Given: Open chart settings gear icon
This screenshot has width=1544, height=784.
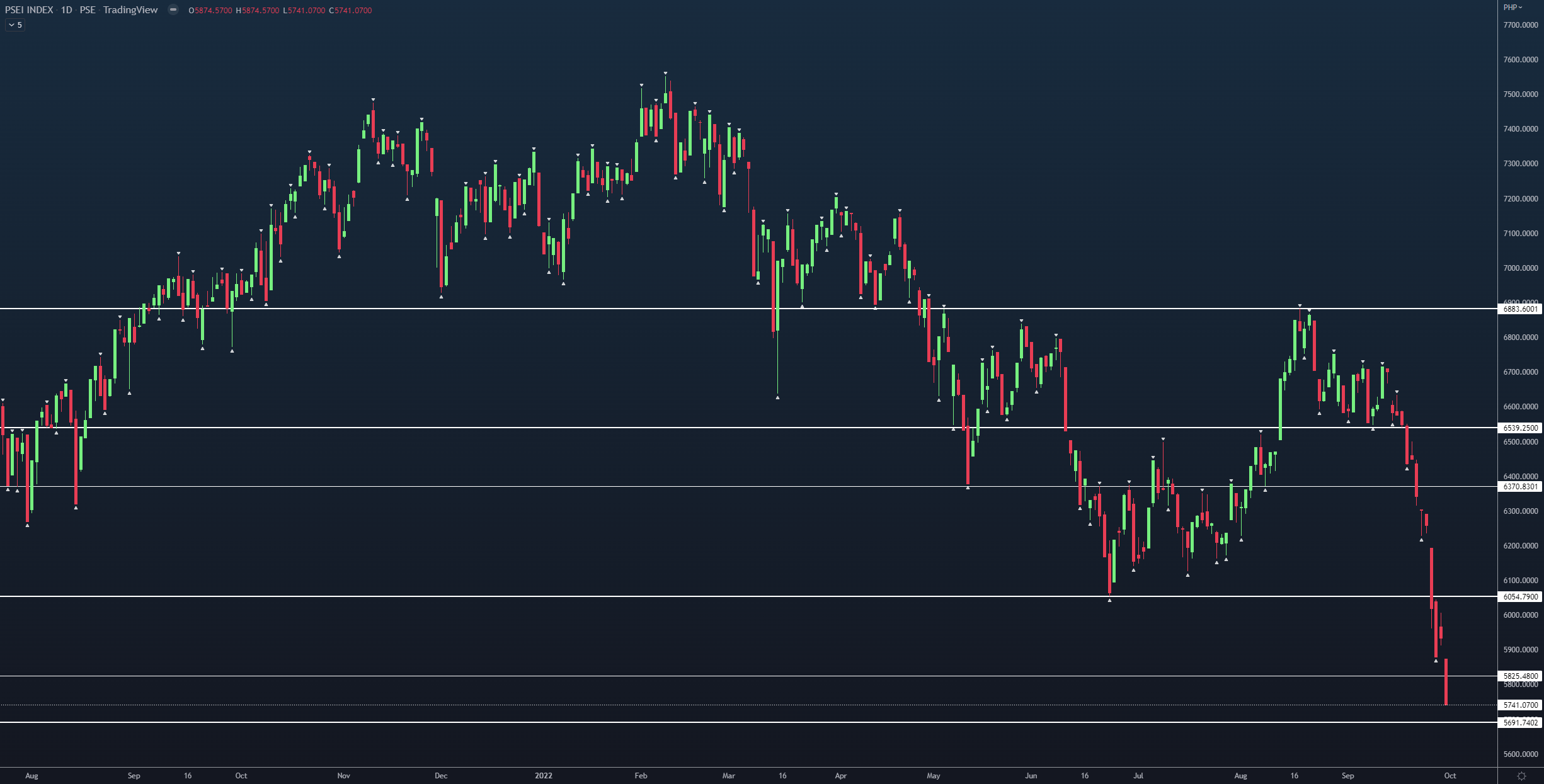Looking at the screenshot, I should pyautogui.click(x=1521, y=776).
